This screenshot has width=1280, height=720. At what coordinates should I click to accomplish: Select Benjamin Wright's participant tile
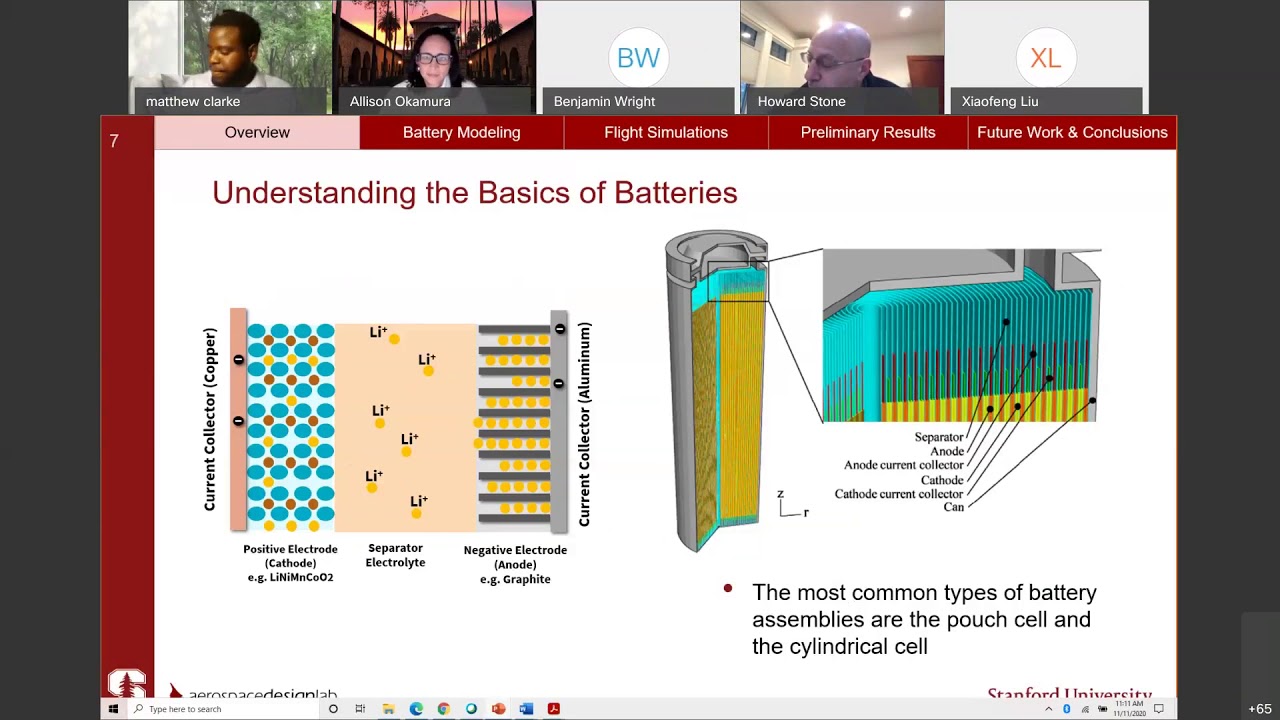coord(638,57)
